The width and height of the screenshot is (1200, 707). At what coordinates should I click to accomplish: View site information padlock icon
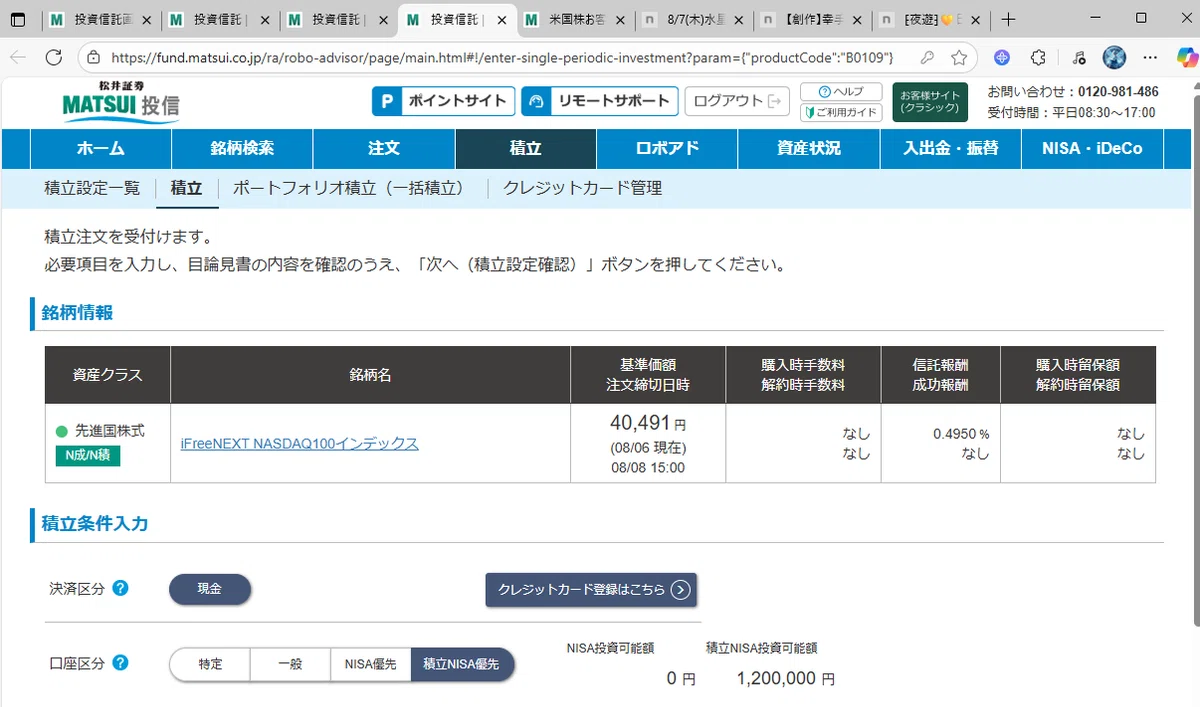point(94,57)
